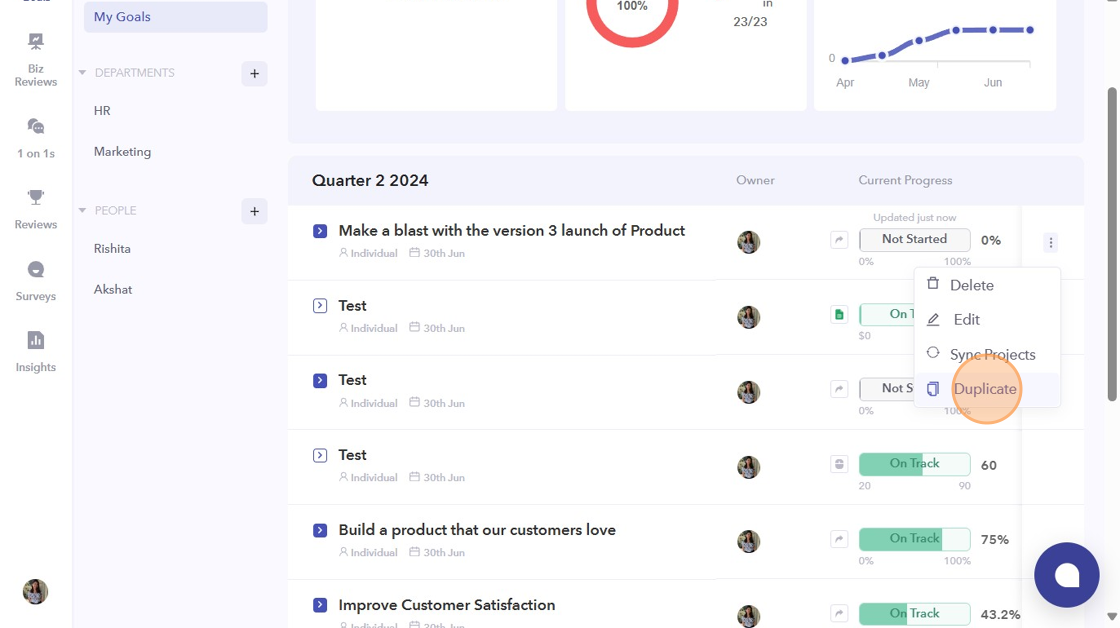Click the 75% progress value
1120x628 pixels.
(994, 540)
